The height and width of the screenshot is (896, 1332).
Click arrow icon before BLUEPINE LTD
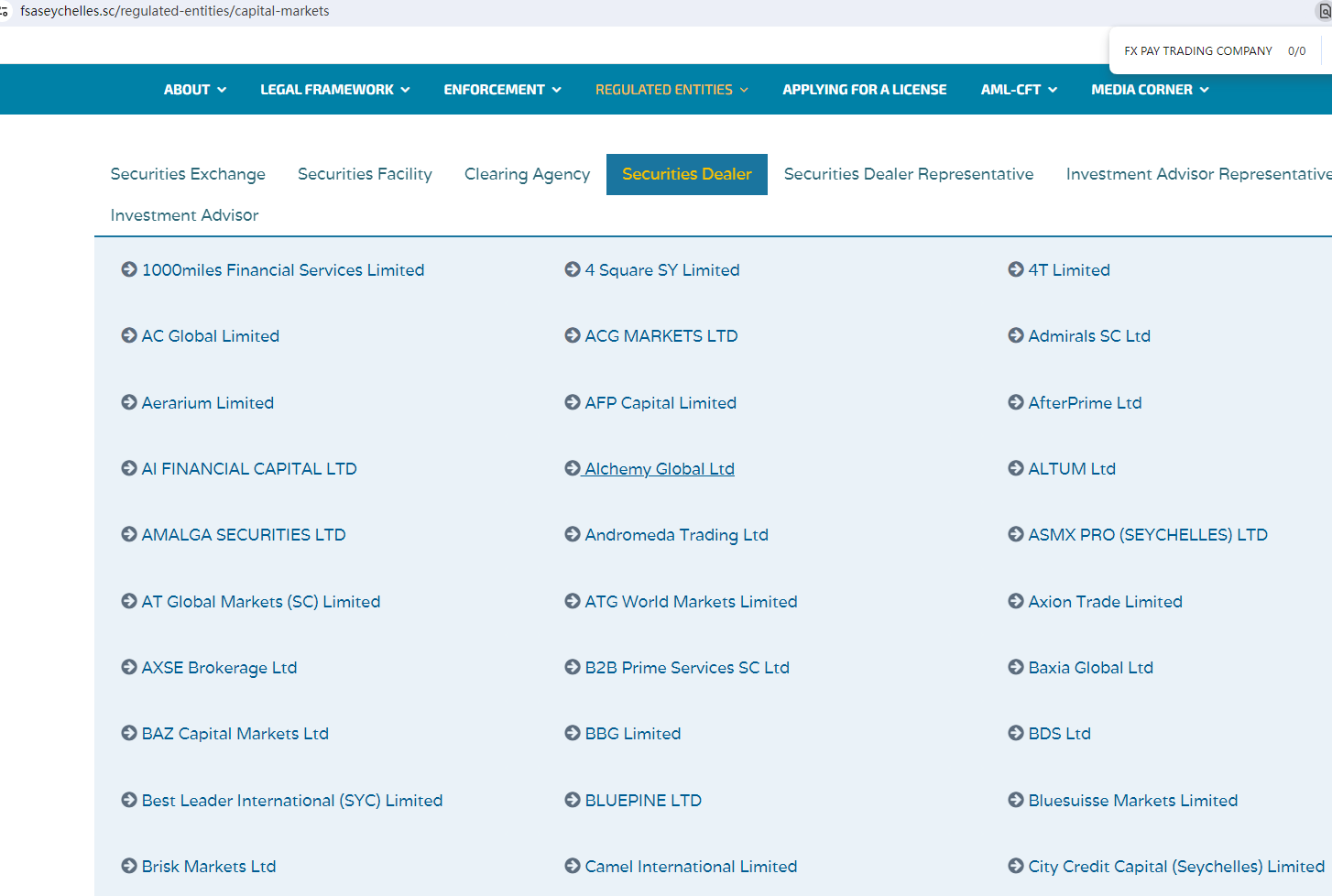pos(573,800)
